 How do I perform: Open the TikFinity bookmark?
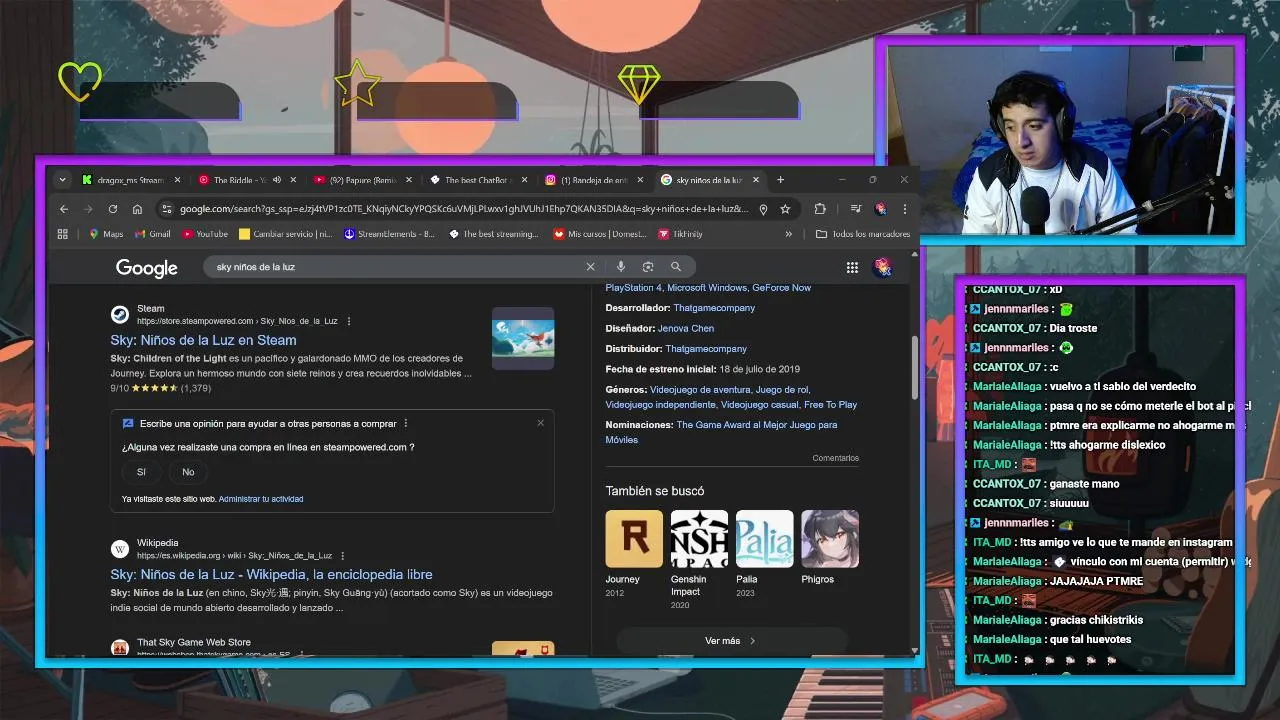click(x=681, y=234)
